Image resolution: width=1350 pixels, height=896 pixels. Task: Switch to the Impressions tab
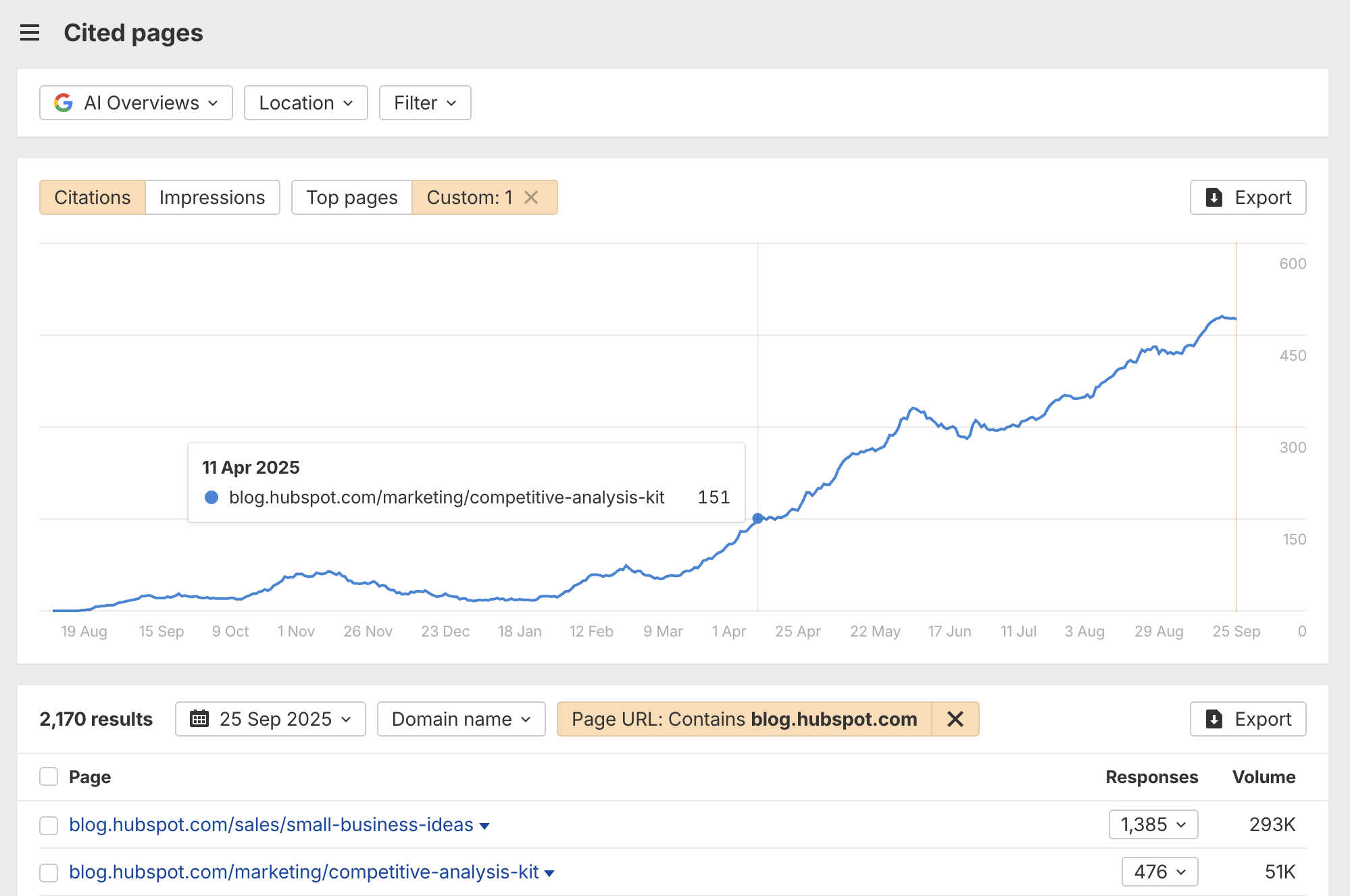[211, 197]
